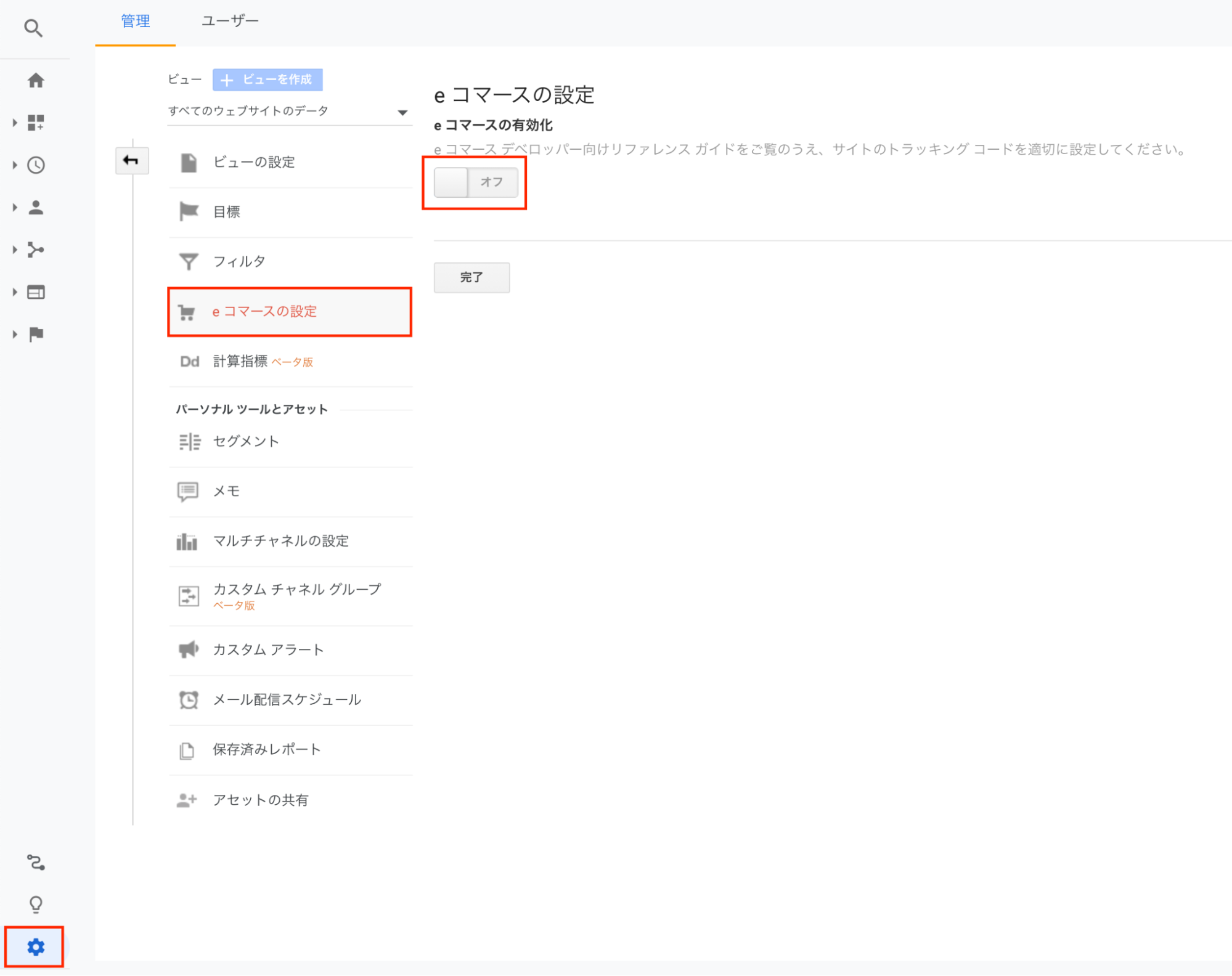Click the 目標 flag icon
This screenshot has width=1232, height=976.
tap(189, 211)
